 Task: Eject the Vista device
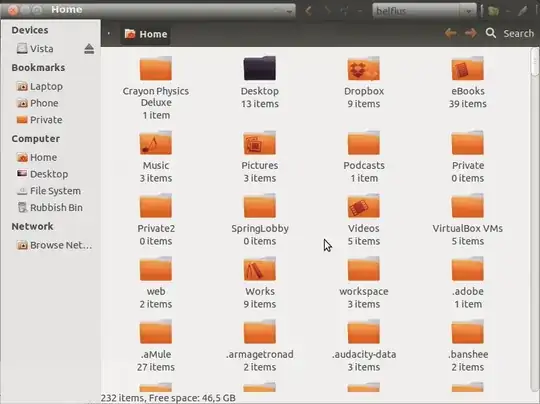(89, 49)
